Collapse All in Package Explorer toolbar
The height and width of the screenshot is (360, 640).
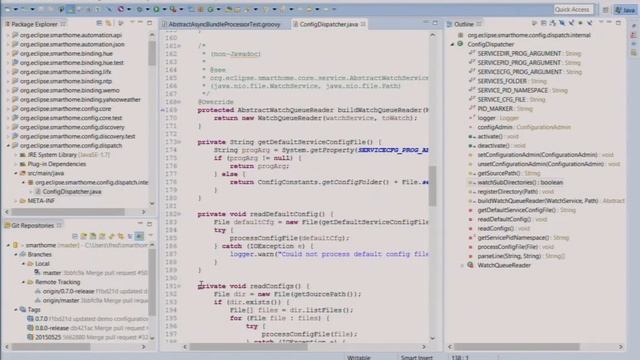(x=99, y=24)
